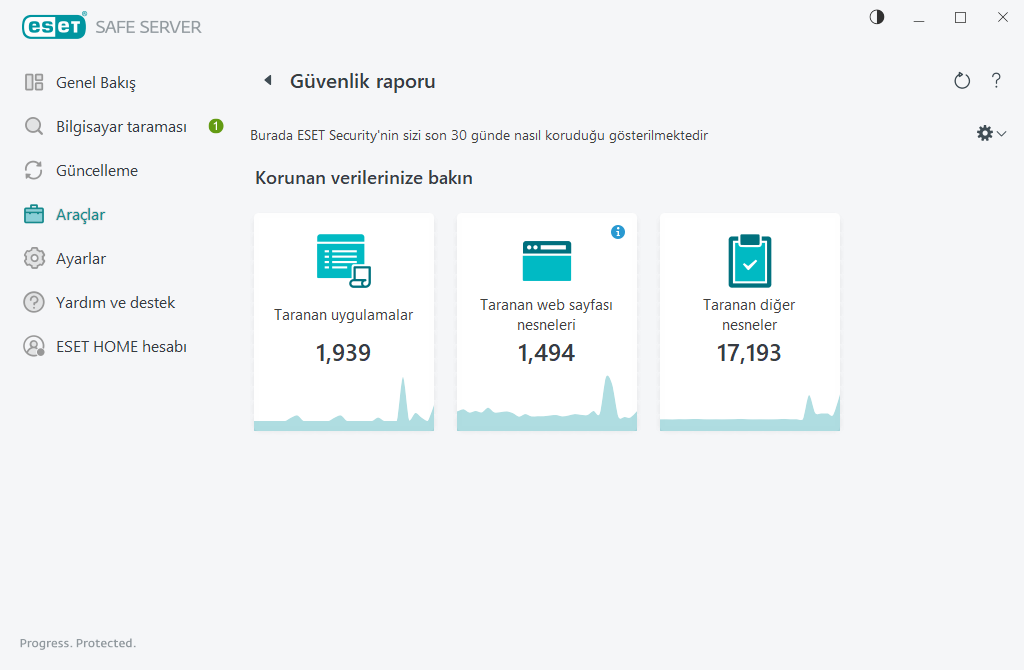
Task: Open the help question mark icon
Action: [996, 81]
